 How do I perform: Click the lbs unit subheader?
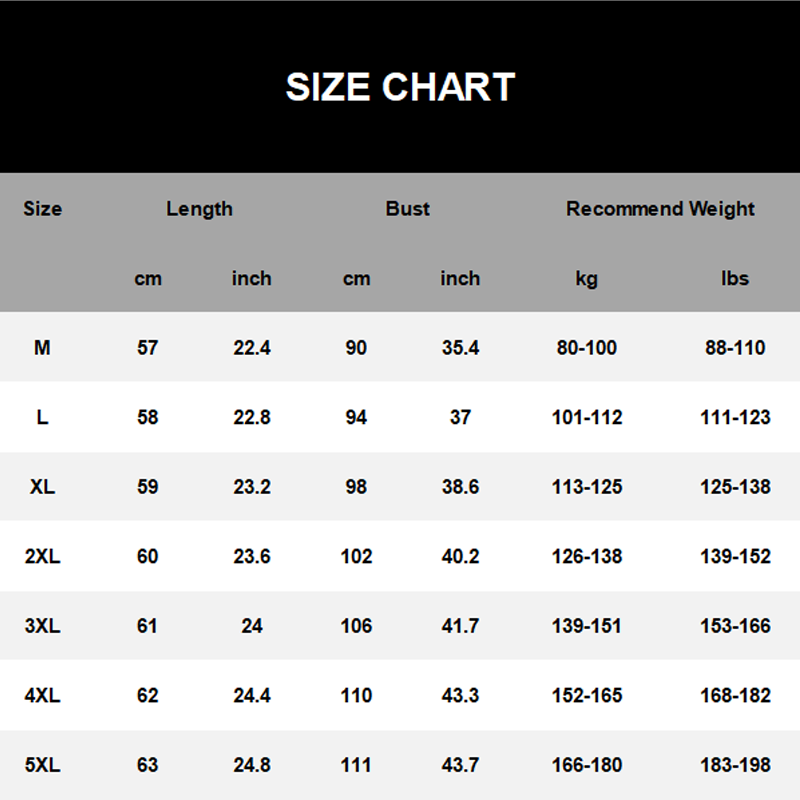click(735, 279)
